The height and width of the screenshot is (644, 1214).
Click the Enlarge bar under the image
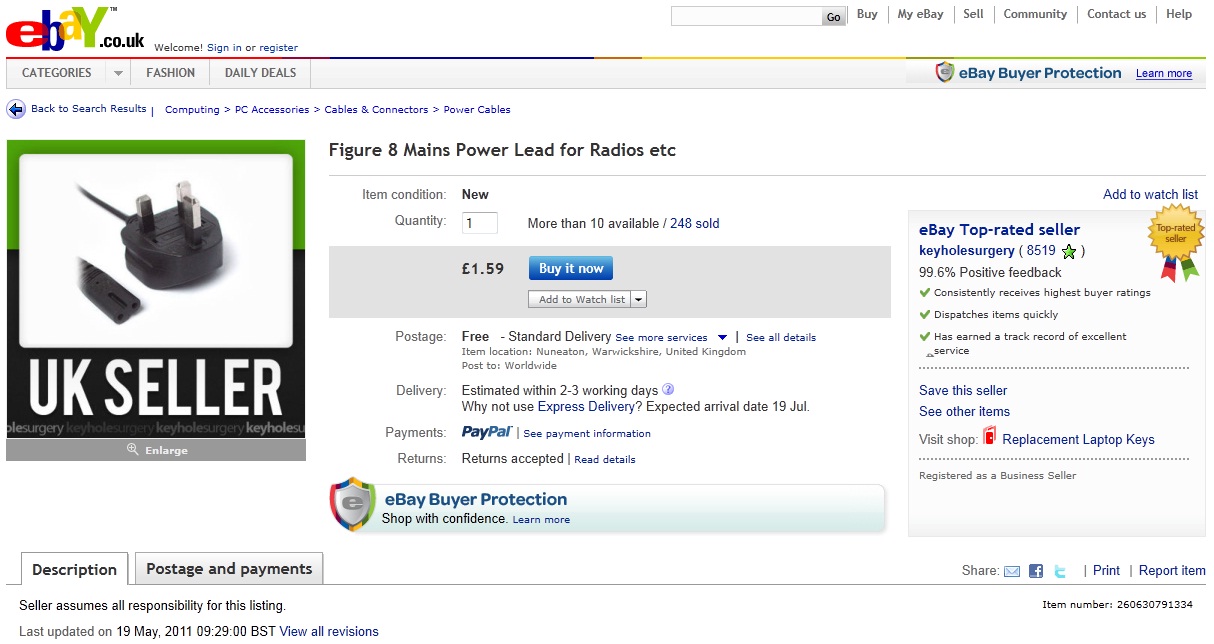(x=156, y=450)
